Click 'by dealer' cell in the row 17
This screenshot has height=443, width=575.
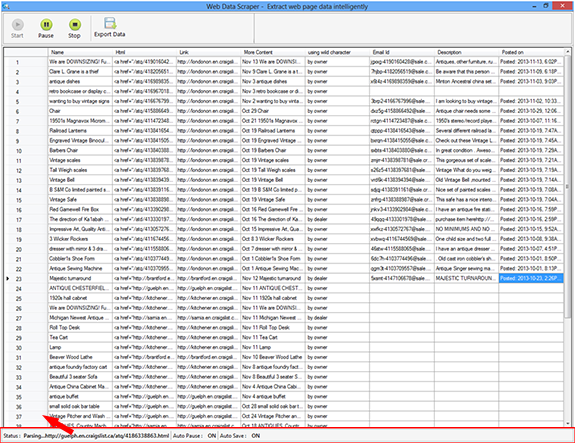coord(337,219)
